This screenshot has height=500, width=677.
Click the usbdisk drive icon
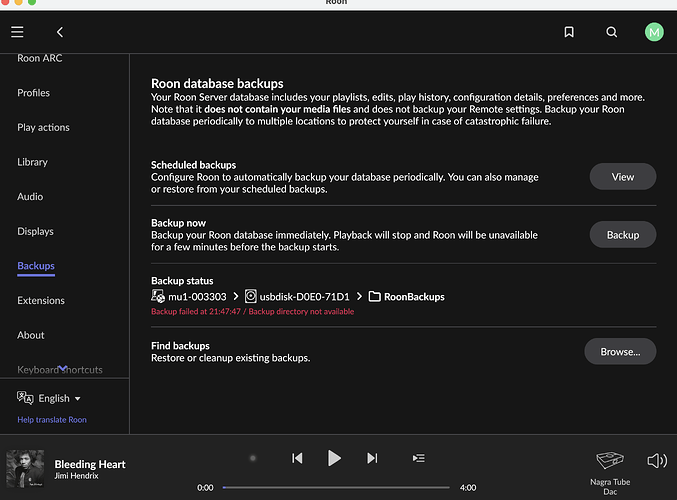click(x=250, y=296)
